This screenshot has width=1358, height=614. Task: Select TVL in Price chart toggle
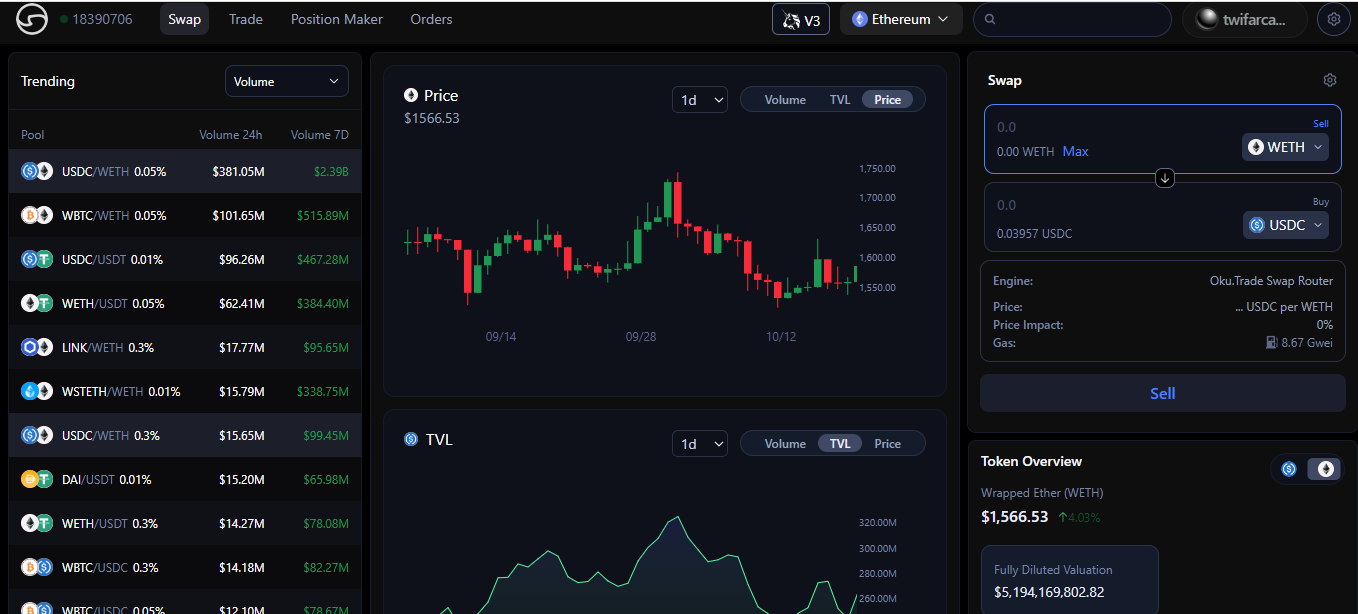(x=840, y=99)
